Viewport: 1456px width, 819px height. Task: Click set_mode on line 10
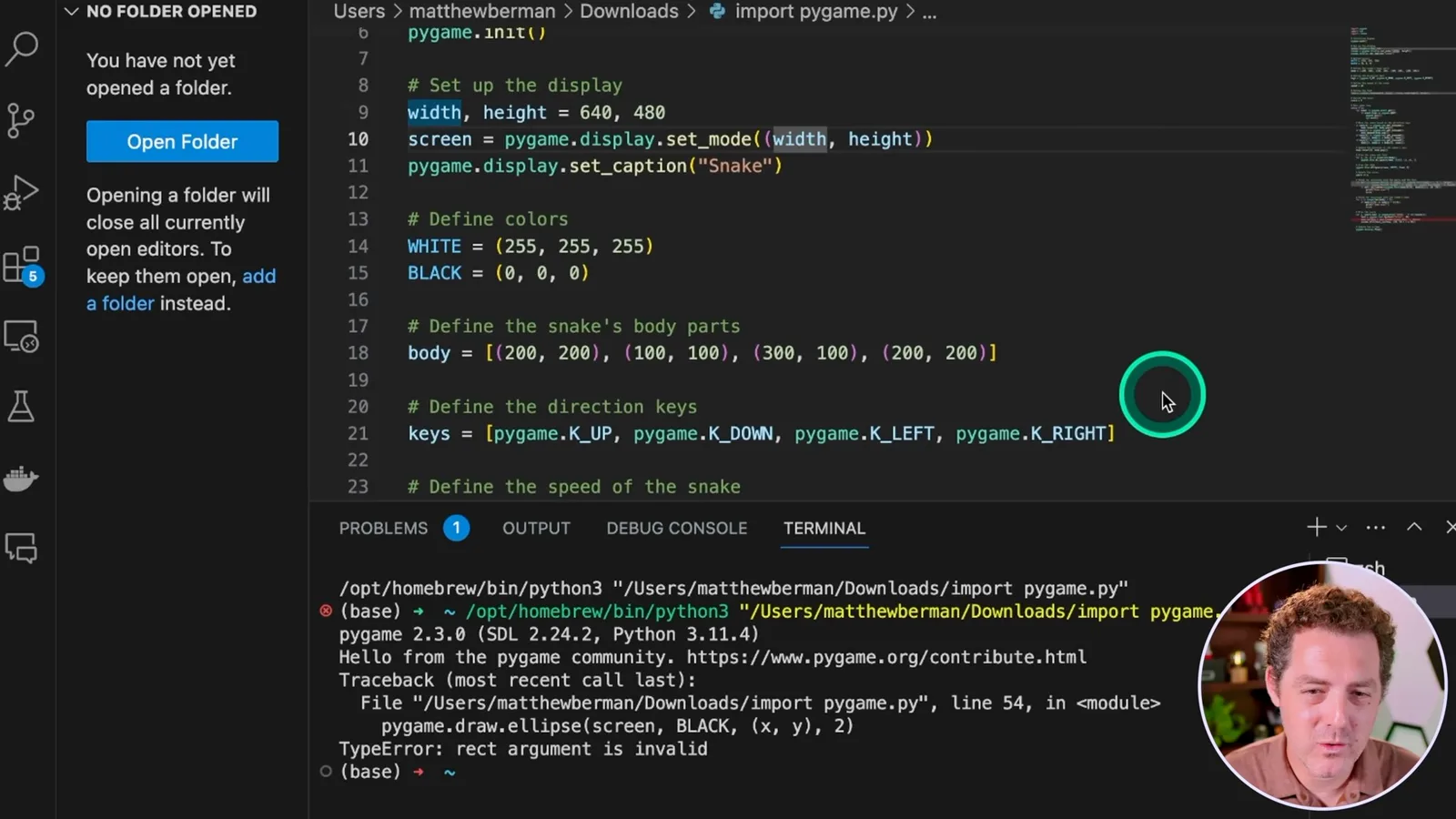708,139
